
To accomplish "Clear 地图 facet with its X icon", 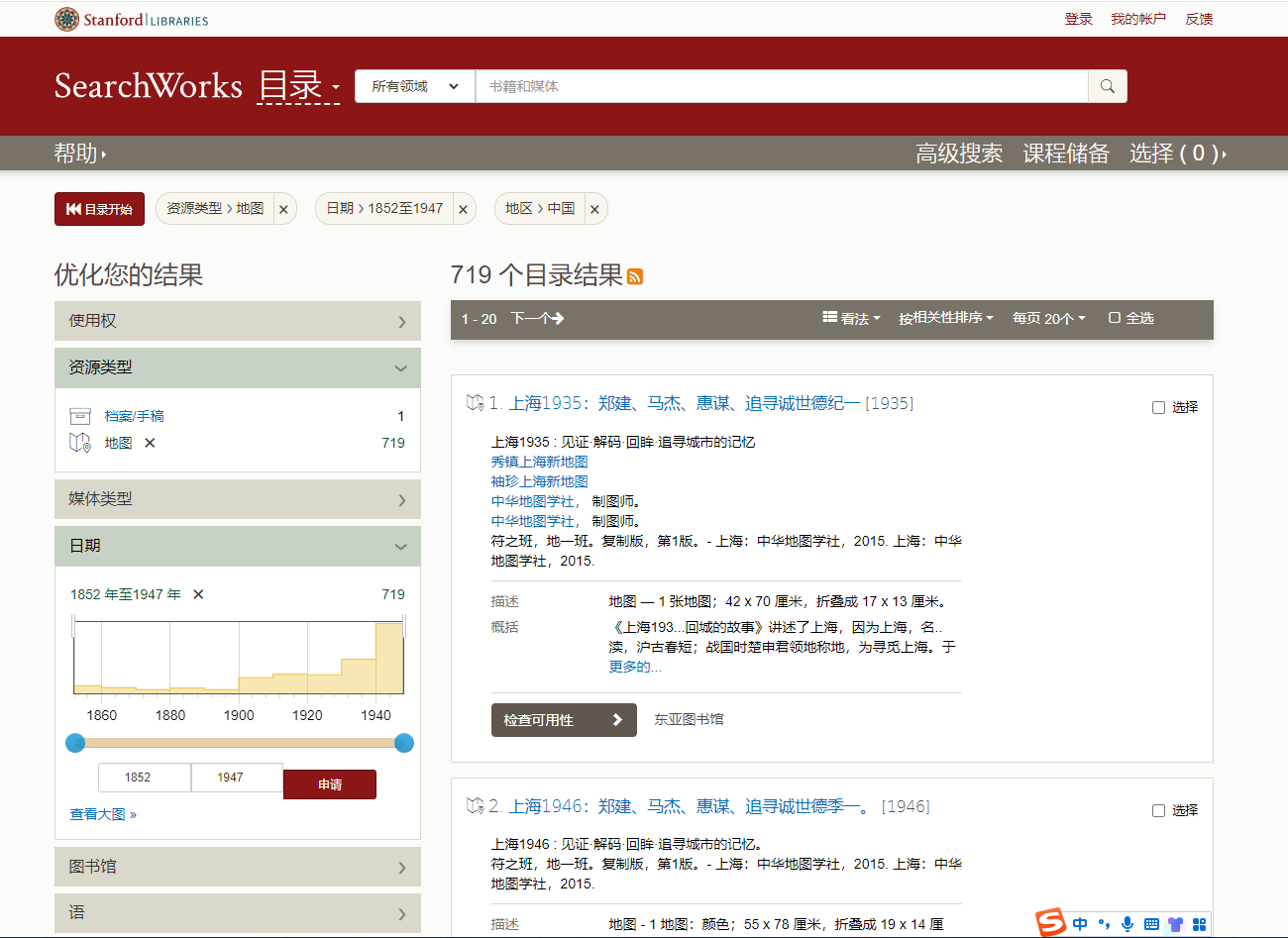I will 150,443.
